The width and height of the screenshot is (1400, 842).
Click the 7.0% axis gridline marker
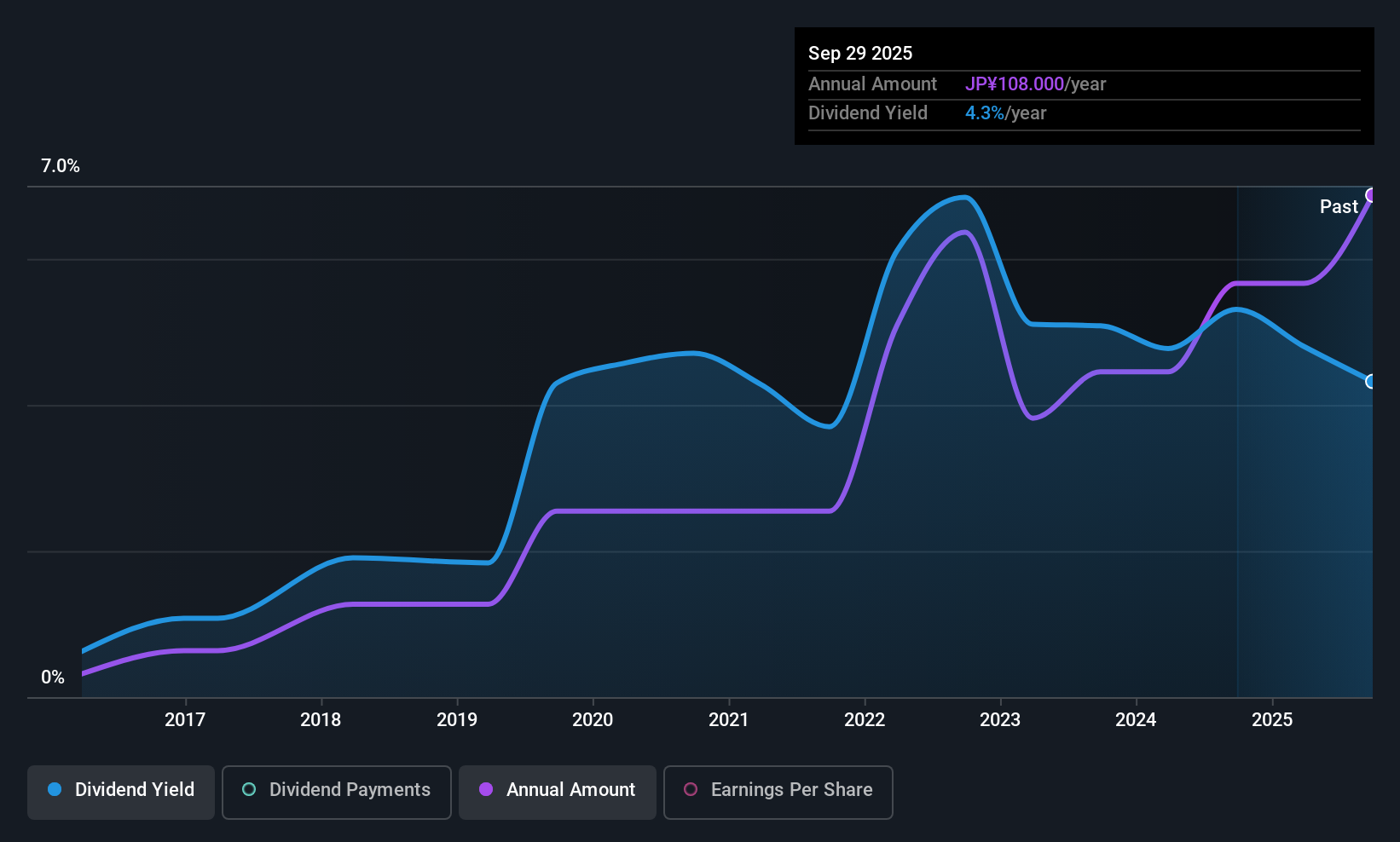tap(61, 166)
